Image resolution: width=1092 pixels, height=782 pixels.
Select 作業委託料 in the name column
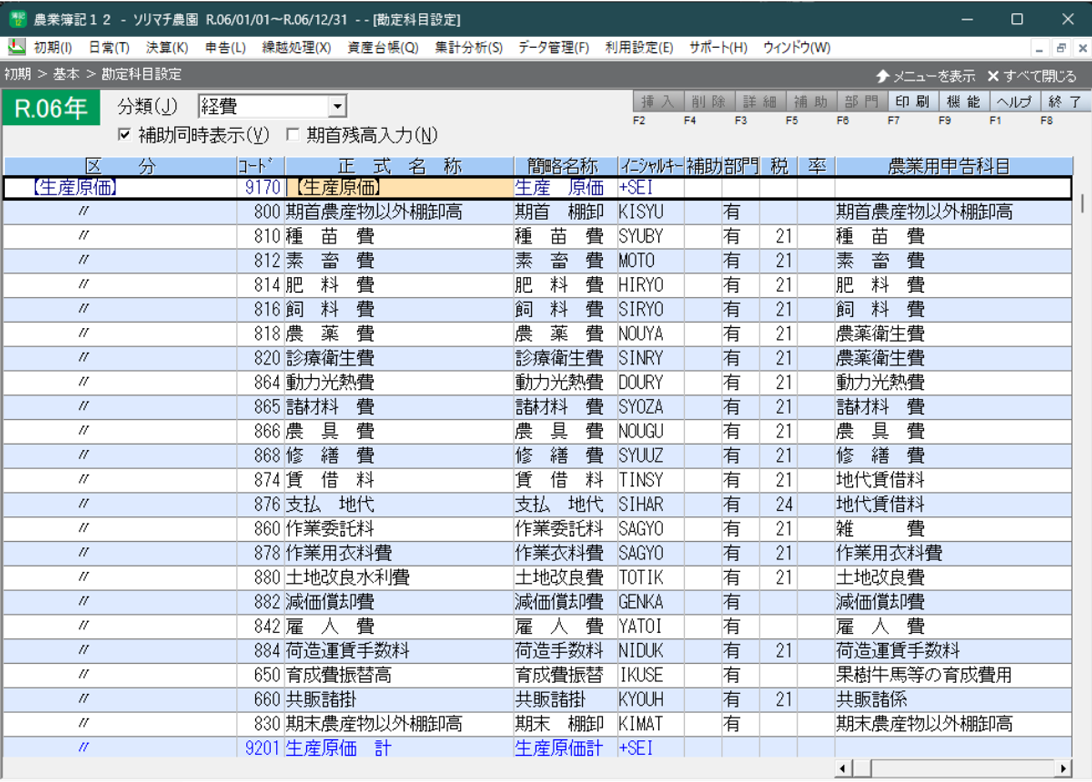point(399,529)
